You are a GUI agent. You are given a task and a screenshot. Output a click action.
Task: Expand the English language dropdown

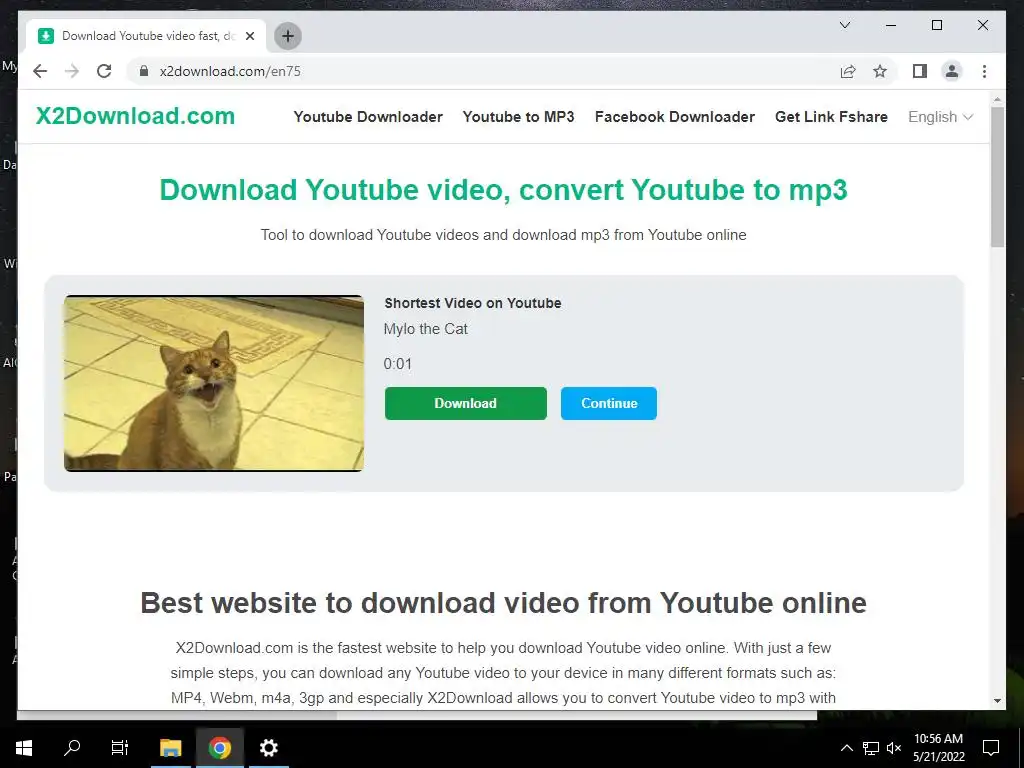pos(940,117)
